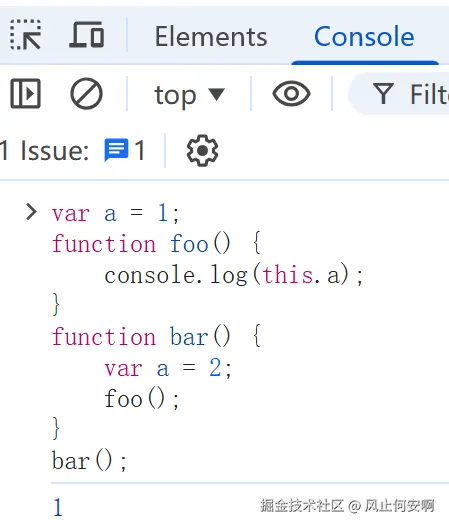Open Console settings gear
The image size is (449, 528).
(x=202, y=151)
